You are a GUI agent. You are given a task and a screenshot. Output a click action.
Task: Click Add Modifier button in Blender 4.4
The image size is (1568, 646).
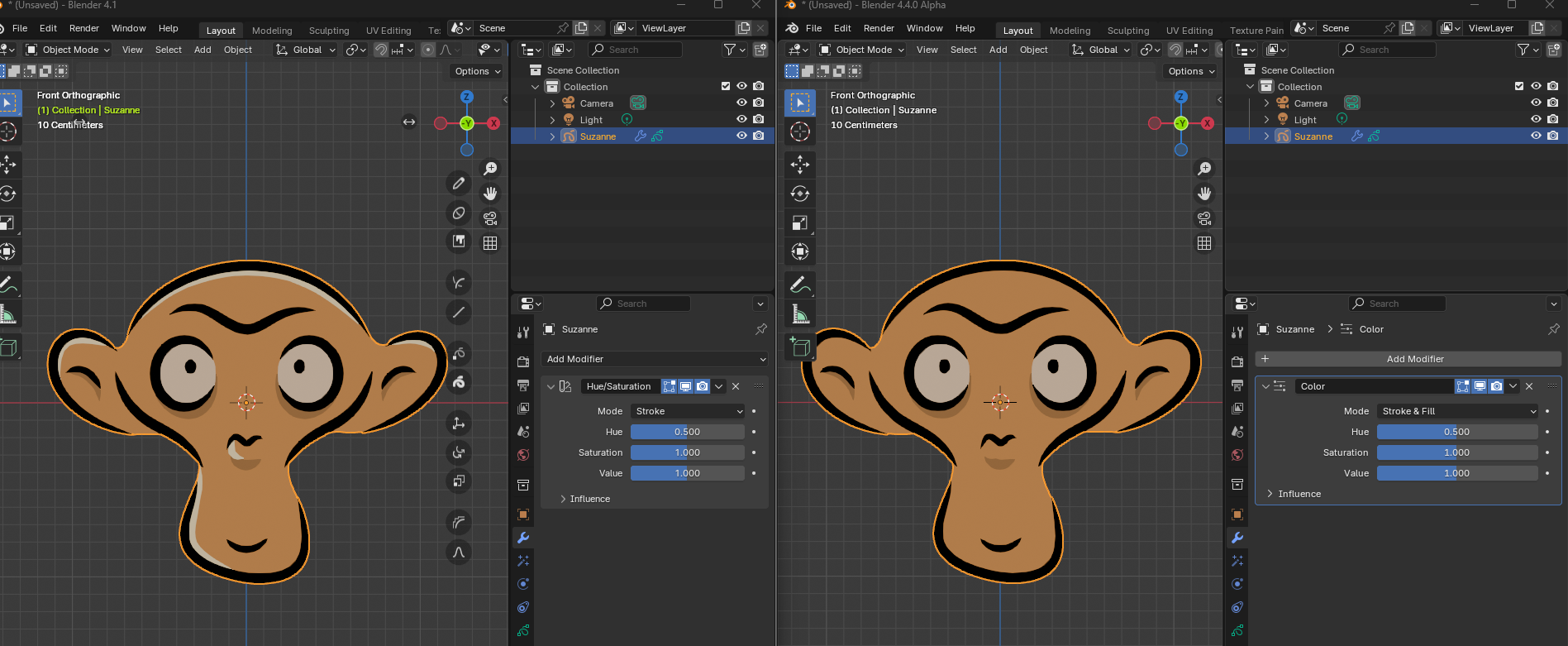tap(1408, 359)
